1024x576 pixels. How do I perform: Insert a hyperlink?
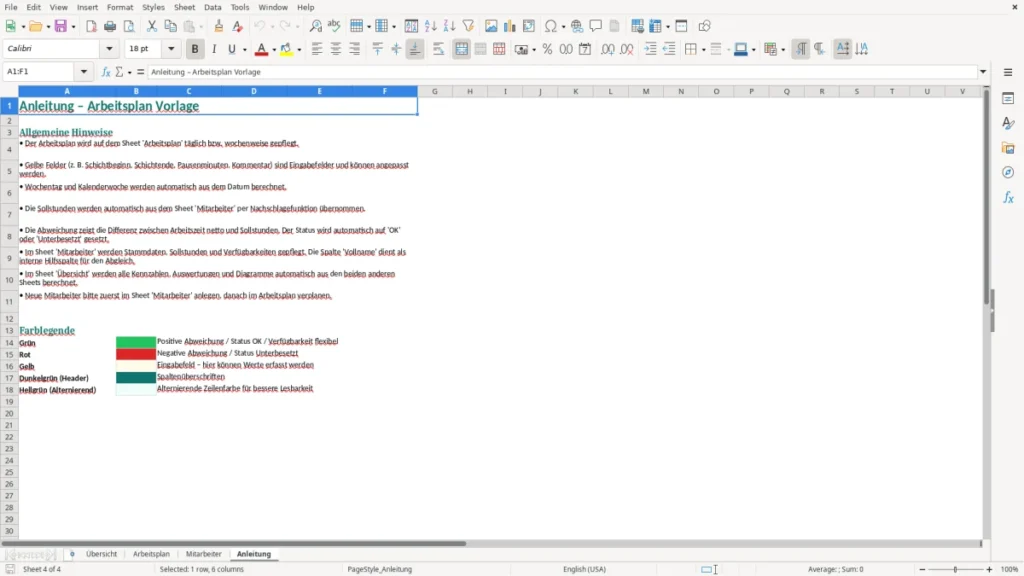577,26
